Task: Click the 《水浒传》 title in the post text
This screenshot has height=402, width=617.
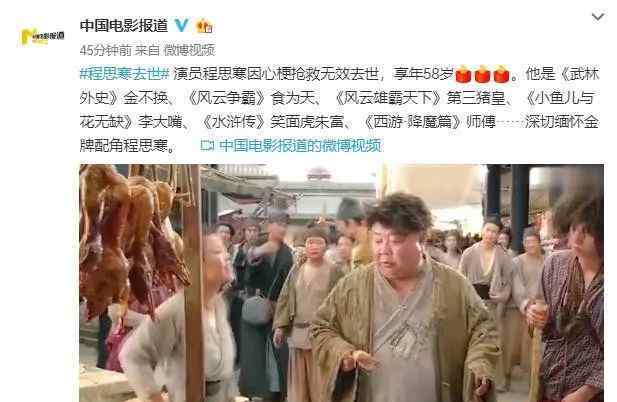Action: tap(234, 122)
